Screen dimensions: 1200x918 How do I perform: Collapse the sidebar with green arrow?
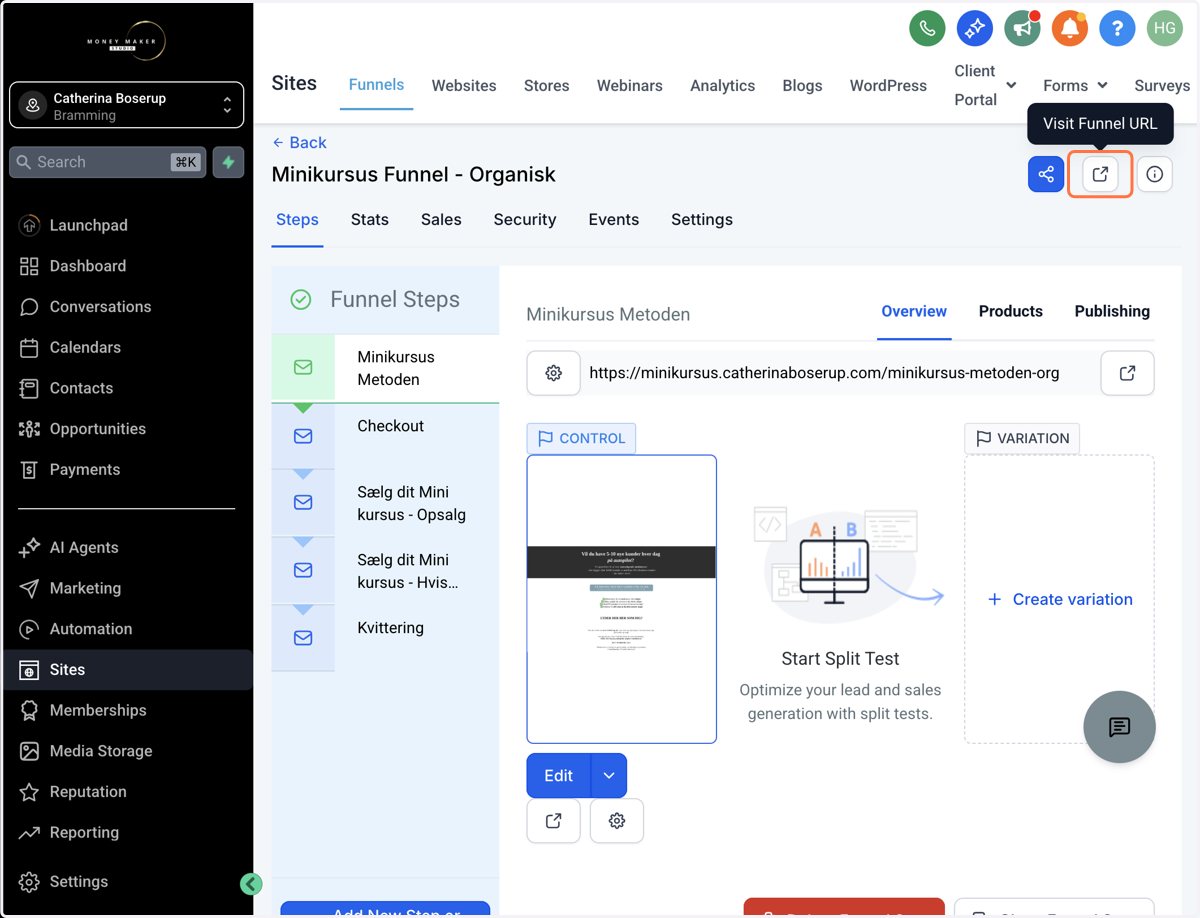tap(251, 883)
